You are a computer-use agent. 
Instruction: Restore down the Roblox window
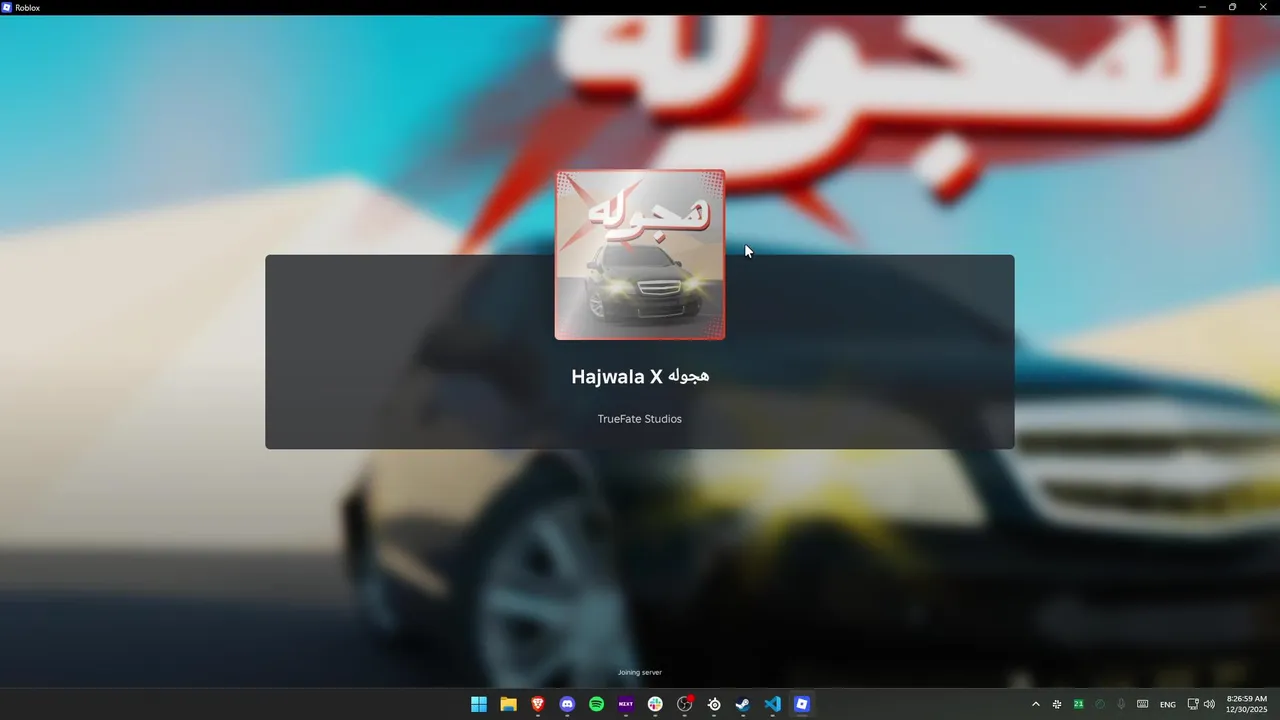[x=1233, y=7]
